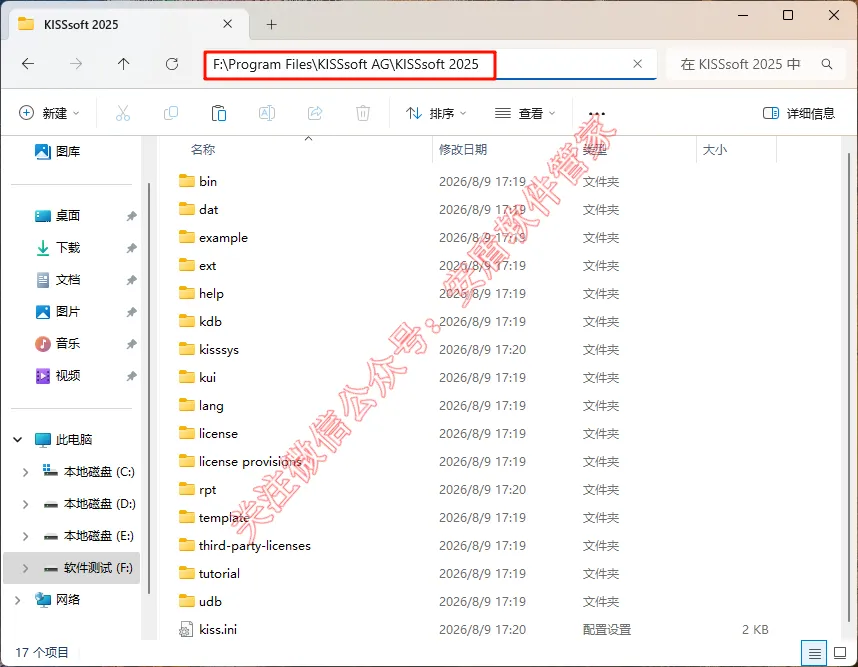858x667 pixels.
Task: Expand the 网络 tree node
Action: click(x=18, y=600)
